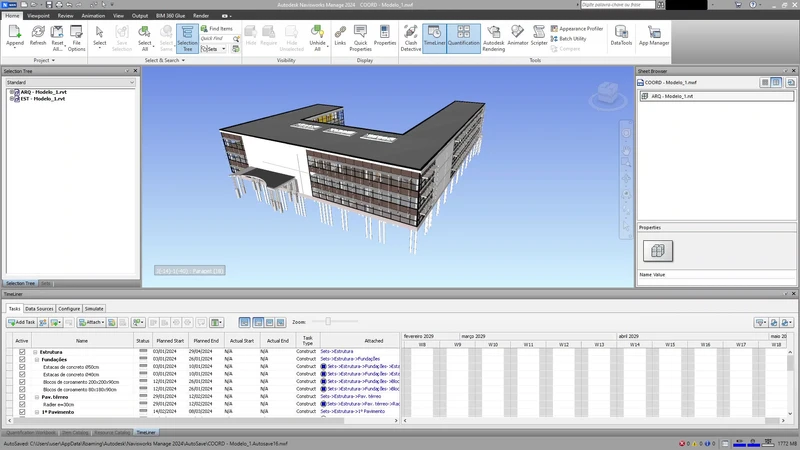The height and width of the screenshot is (450, 800).
Task: Click the Select All ribbon icon
Action: pyautogui.click(x=145, y=38)
